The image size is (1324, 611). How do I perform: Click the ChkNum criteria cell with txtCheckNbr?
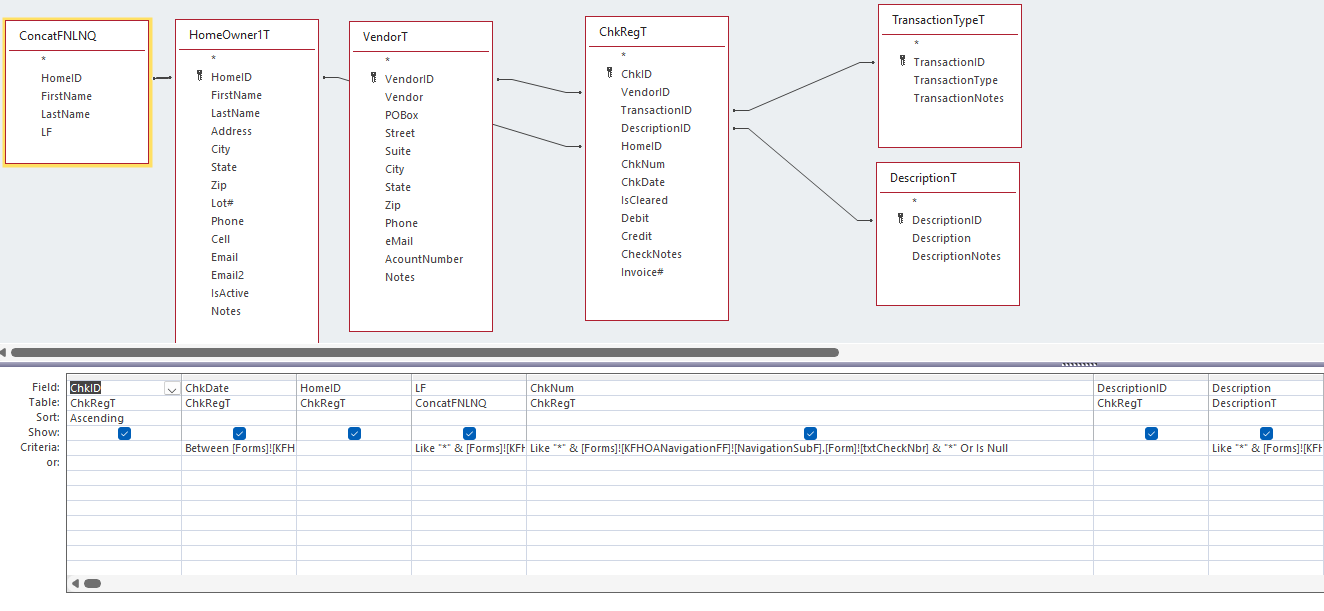(x=810, y=448)
